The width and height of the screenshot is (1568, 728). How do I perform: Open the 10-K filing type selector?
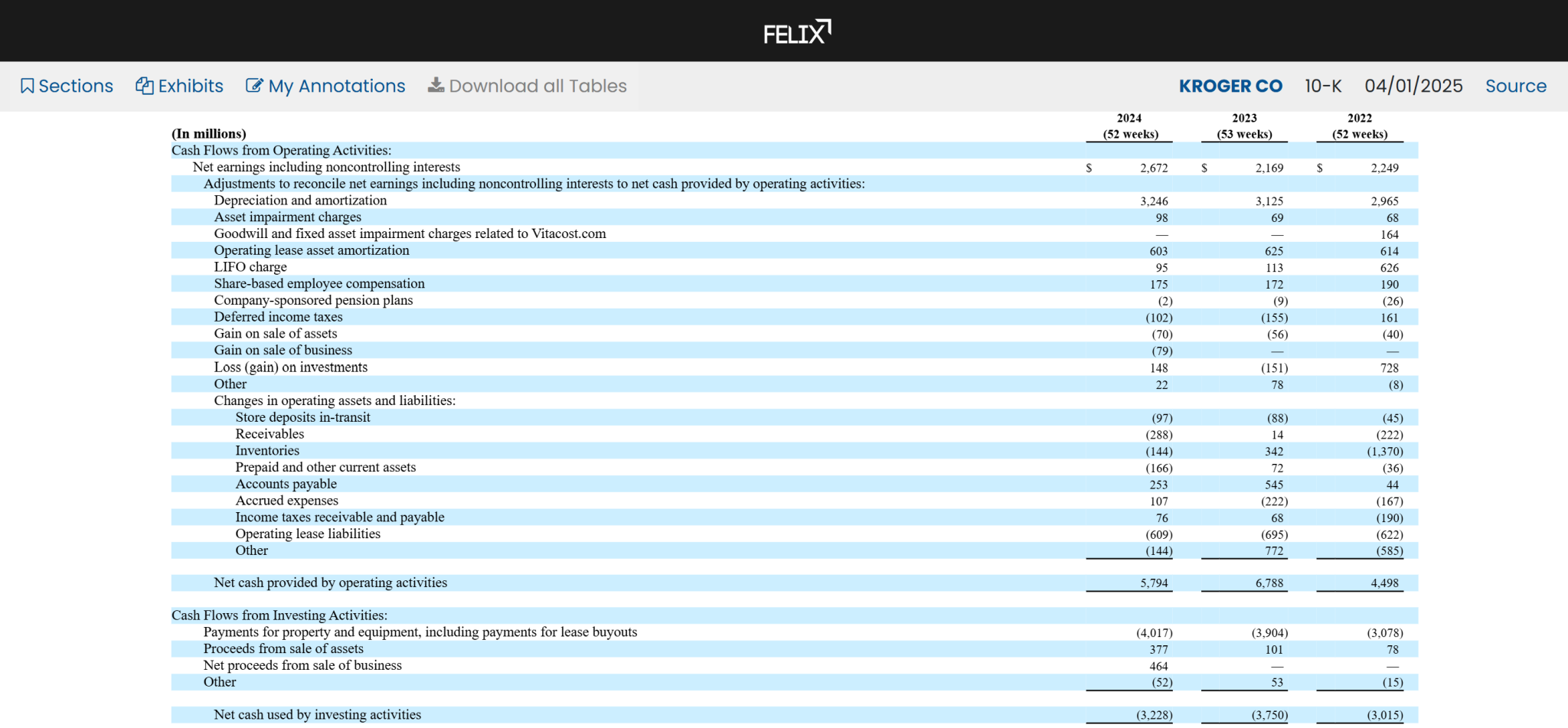tap(1323, 86)
